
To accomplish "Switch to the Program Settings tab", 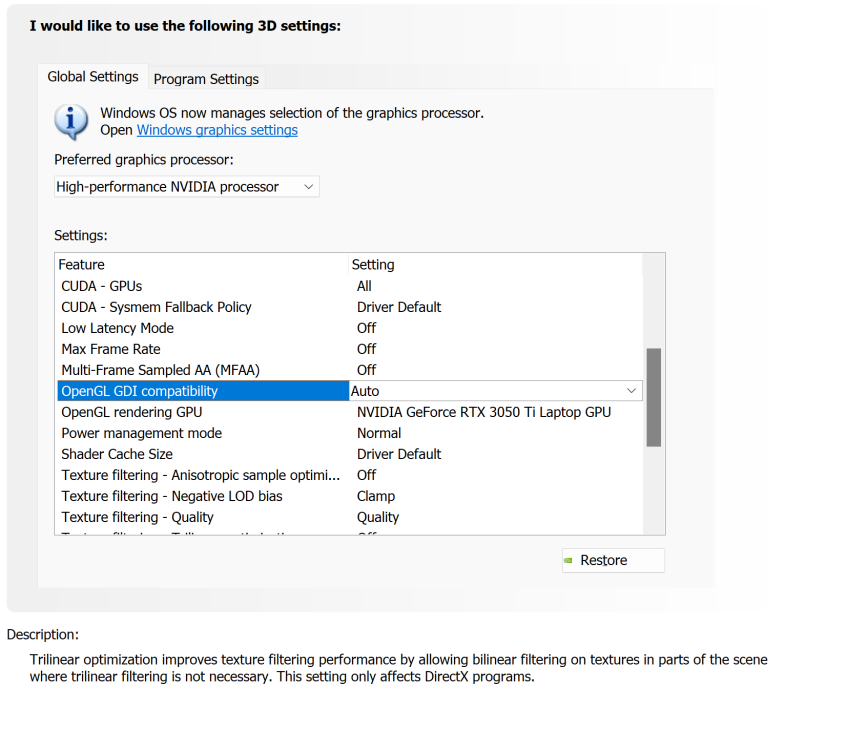I will tap(206, 79).
